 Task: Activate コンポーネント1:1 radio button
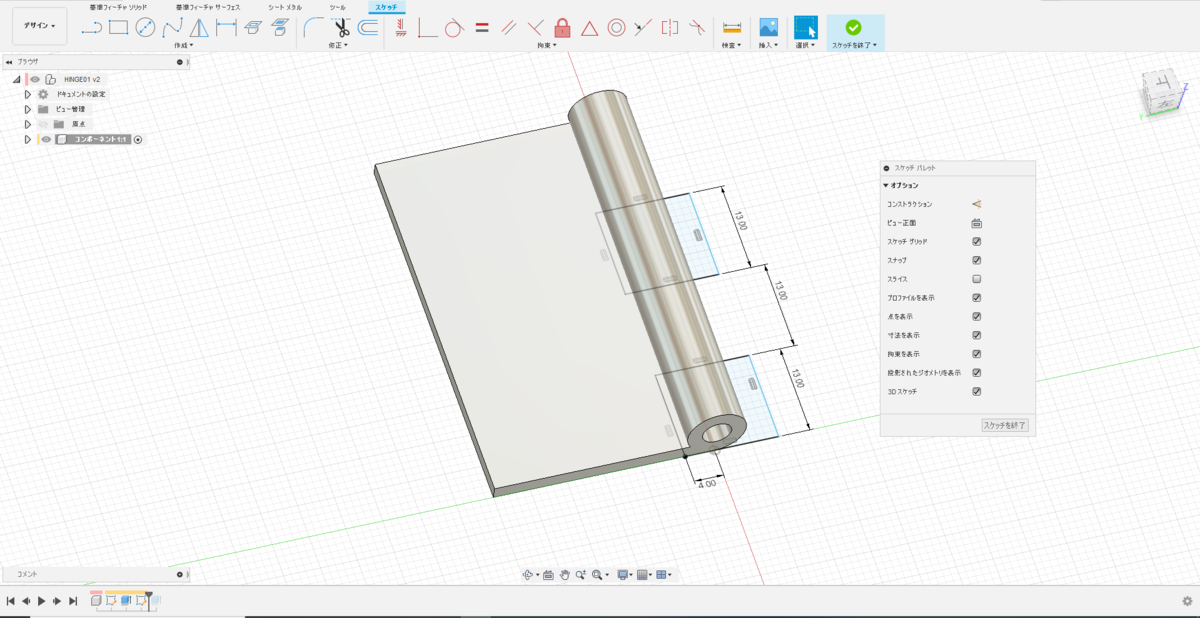tap(138, 140)
